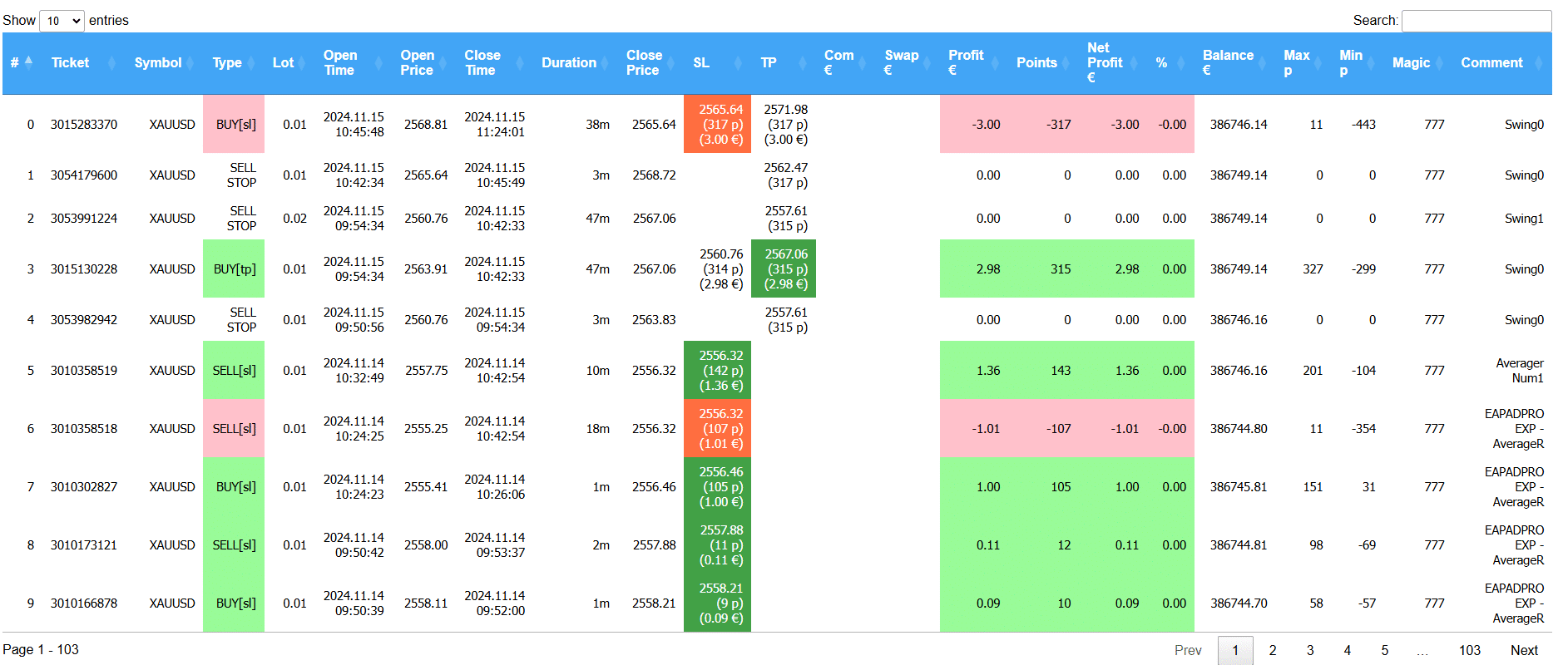Click the Prev page button
Screen dimensions: 1568x665
1188,650
